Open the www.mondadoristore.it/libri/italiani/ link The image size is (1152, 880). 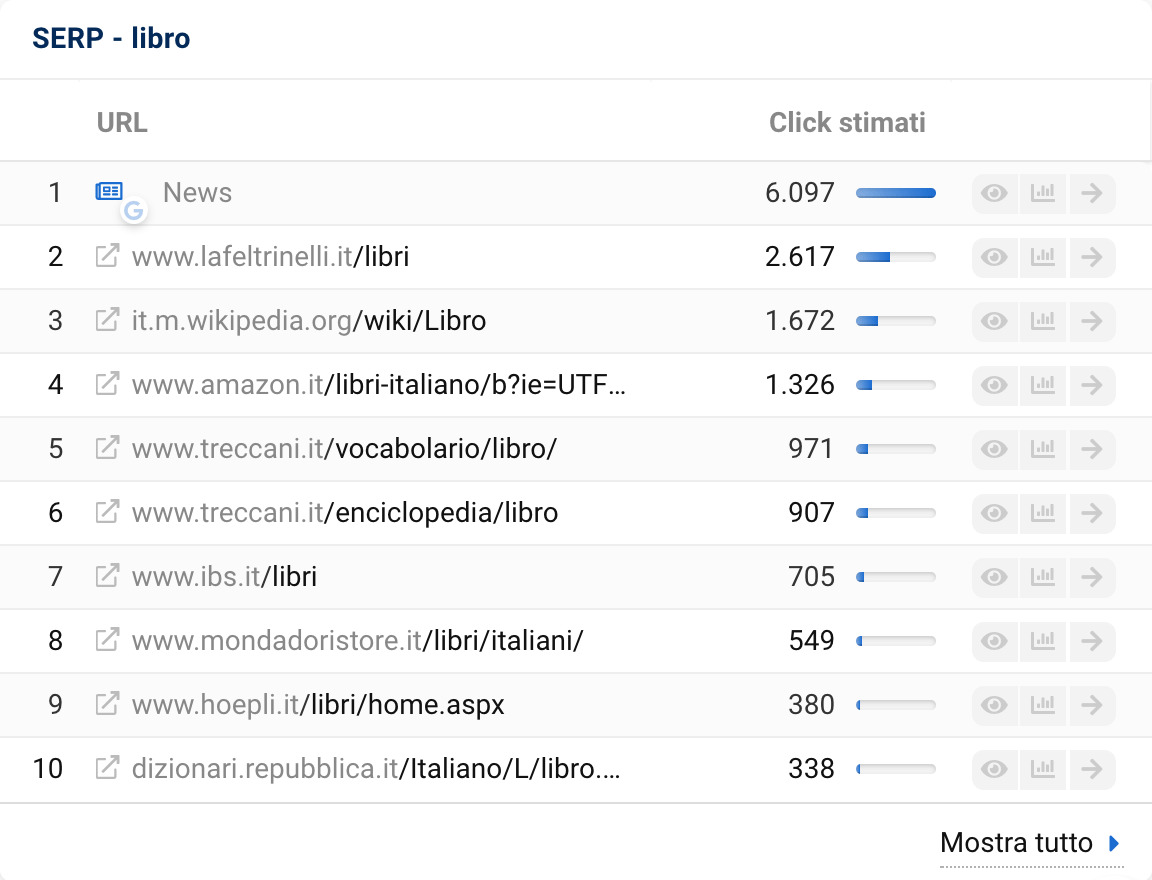357,640
